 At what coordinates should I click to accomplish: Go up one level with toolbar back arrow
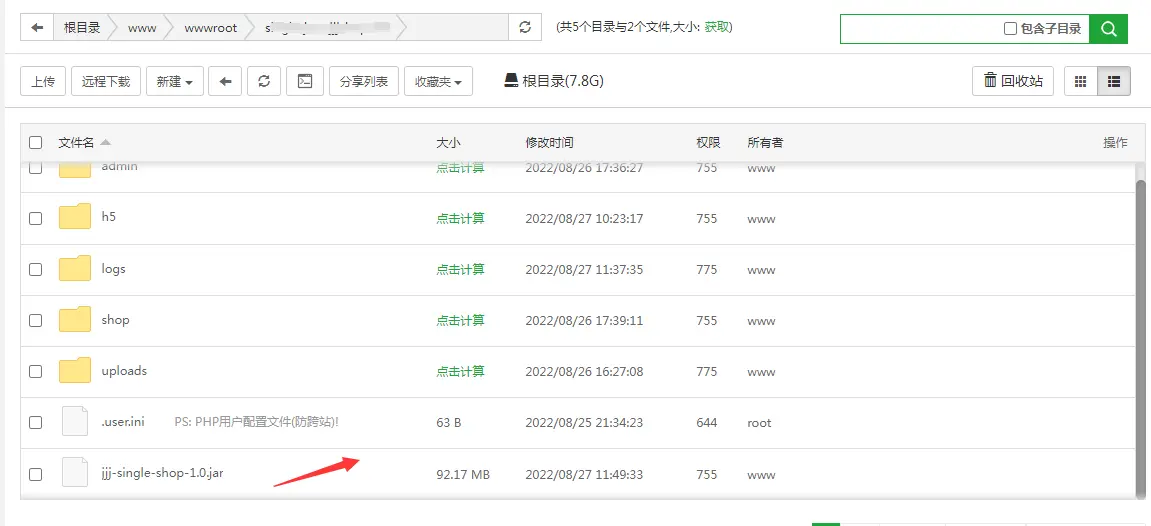pos(225,81)
